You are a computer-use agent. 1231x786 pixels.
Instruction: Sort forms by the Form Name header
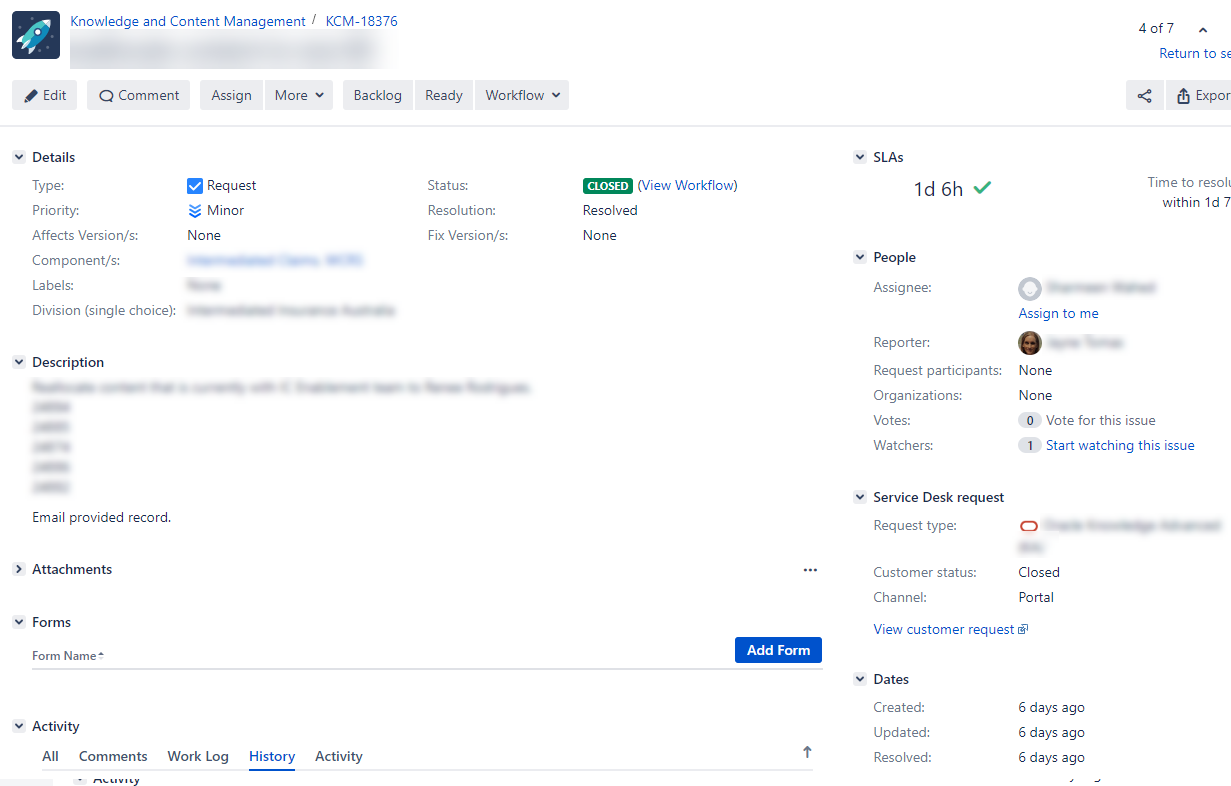(68, 656)
